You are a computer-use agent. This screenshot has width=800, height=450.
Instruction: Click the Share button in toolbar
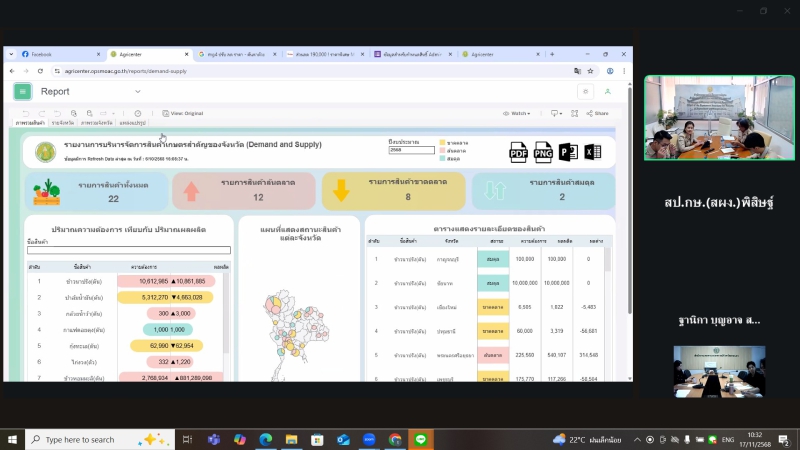pos(597,113)
